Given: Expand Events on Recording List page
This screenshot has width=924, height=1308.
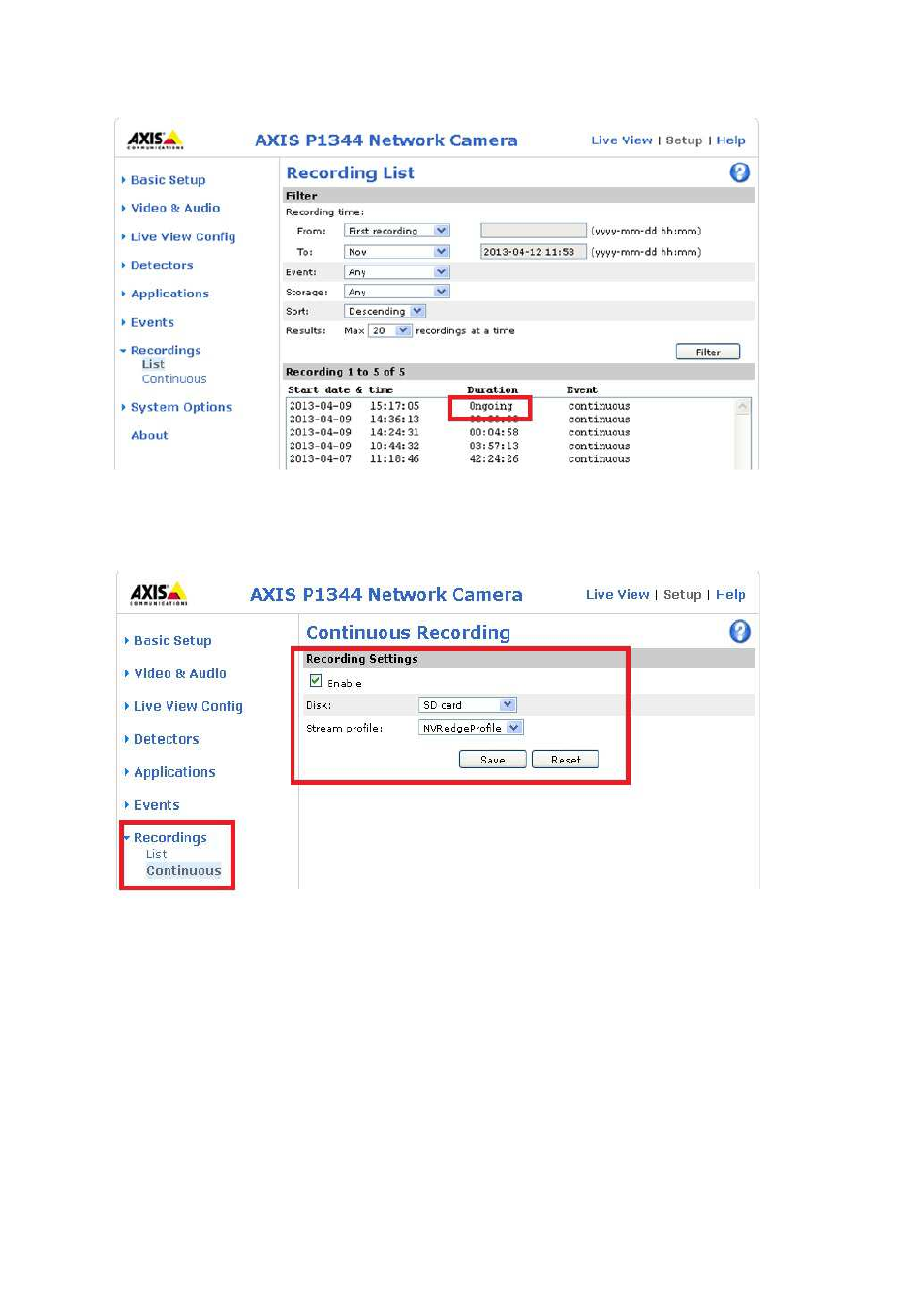Looking at the screenshot, I should 152,322.
